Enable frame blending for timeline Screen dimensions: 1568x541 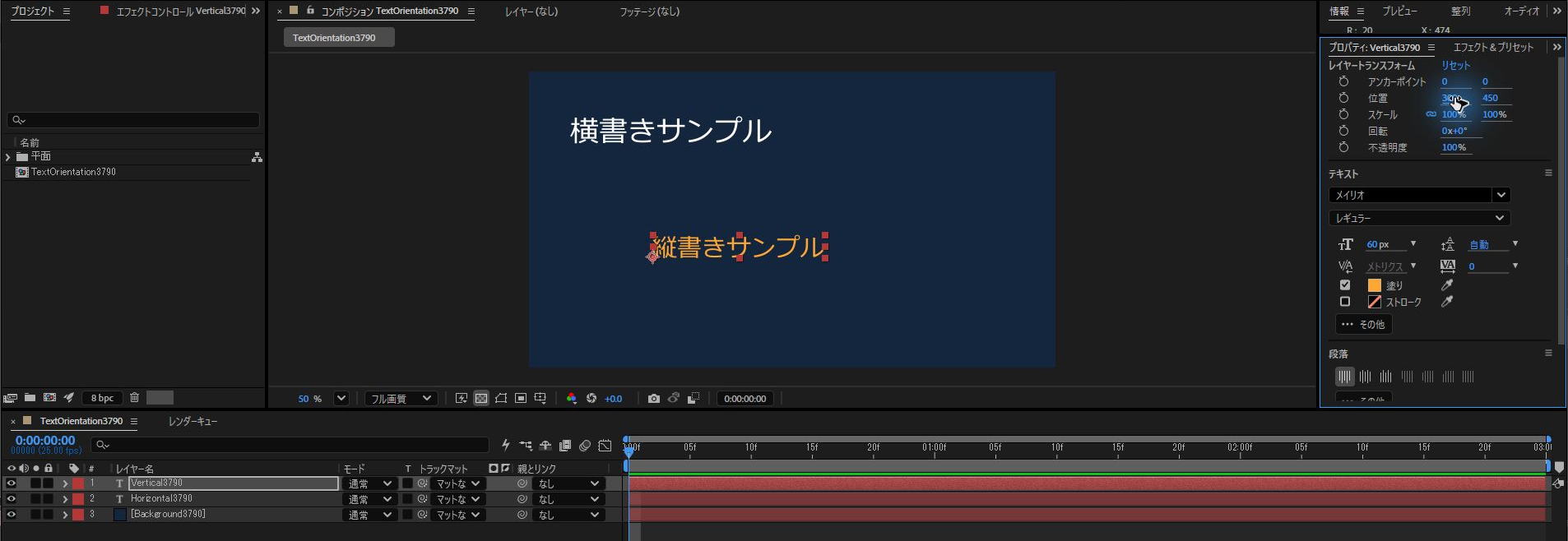click(565, 446)
